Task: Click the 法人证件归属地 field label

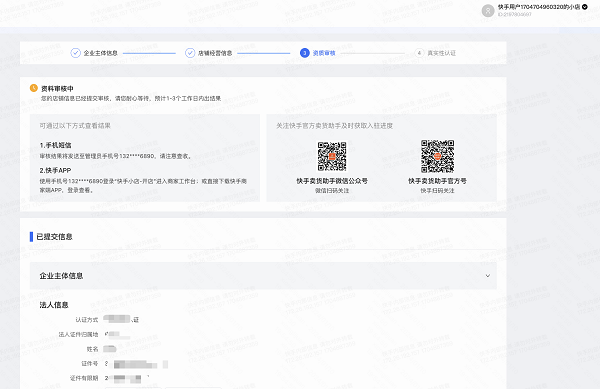Action: point(78,334)
